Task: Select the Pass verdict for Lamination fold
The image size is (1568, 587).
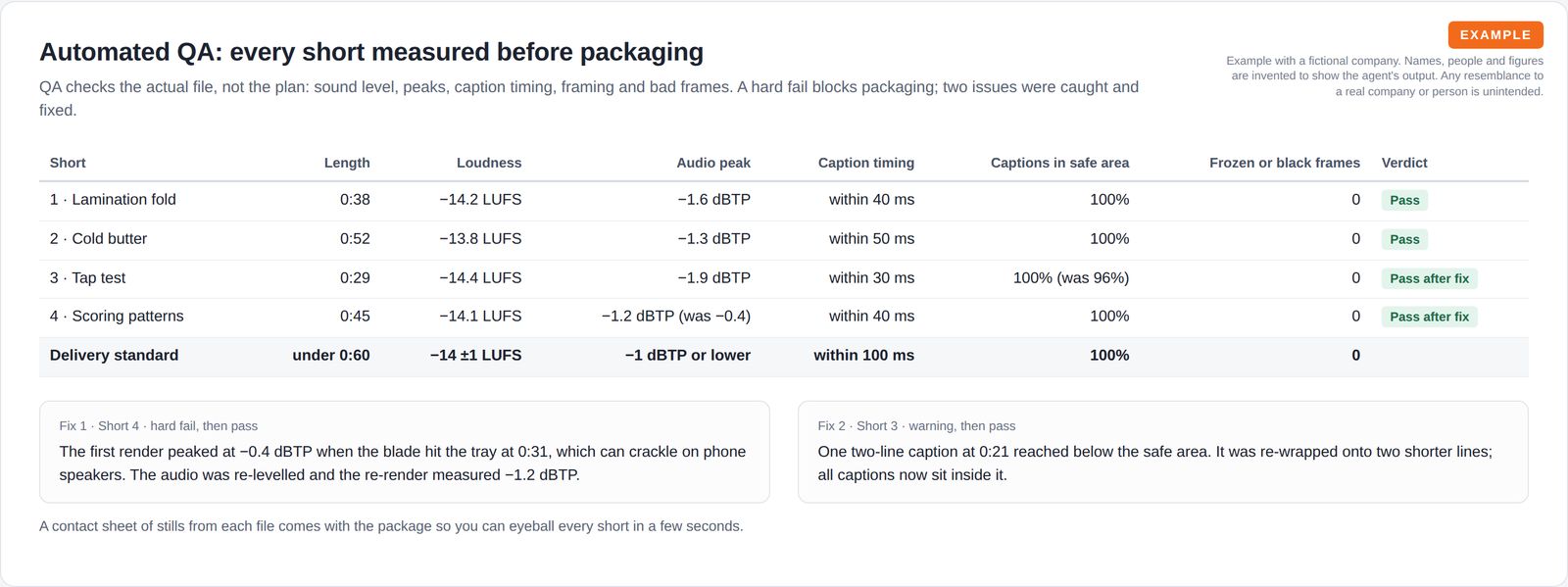Action: click(x=1404, y=200)
